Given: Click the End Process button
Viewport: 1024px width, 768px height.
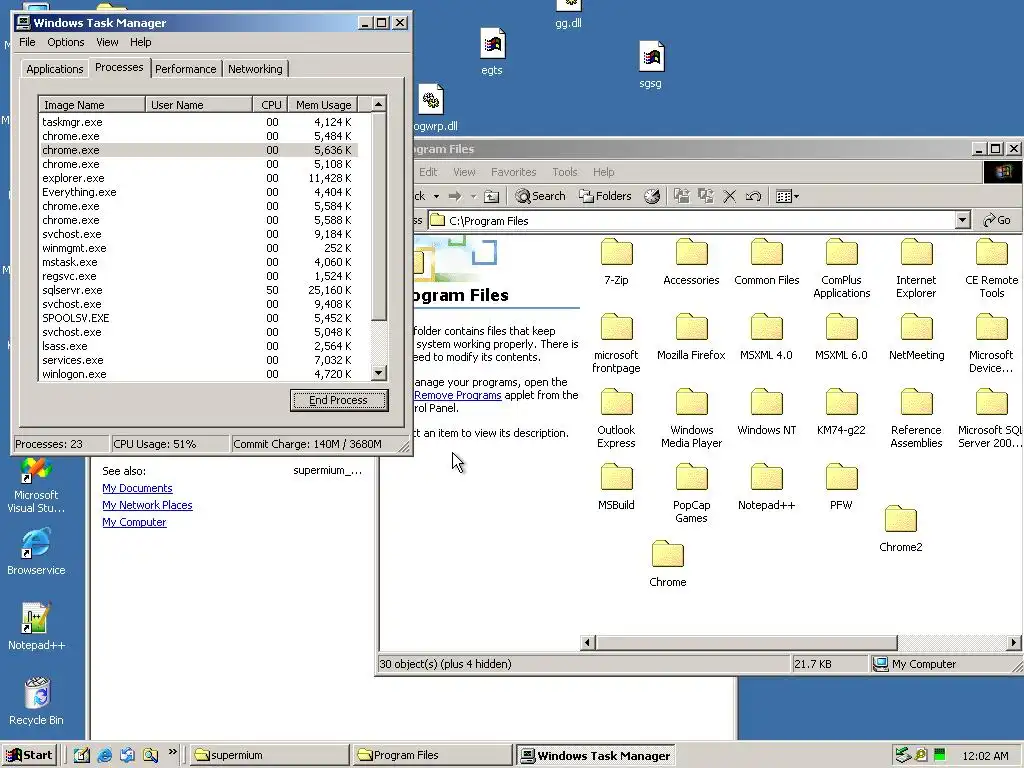Looking at the screenshot, I should click(x=339, y=400).
